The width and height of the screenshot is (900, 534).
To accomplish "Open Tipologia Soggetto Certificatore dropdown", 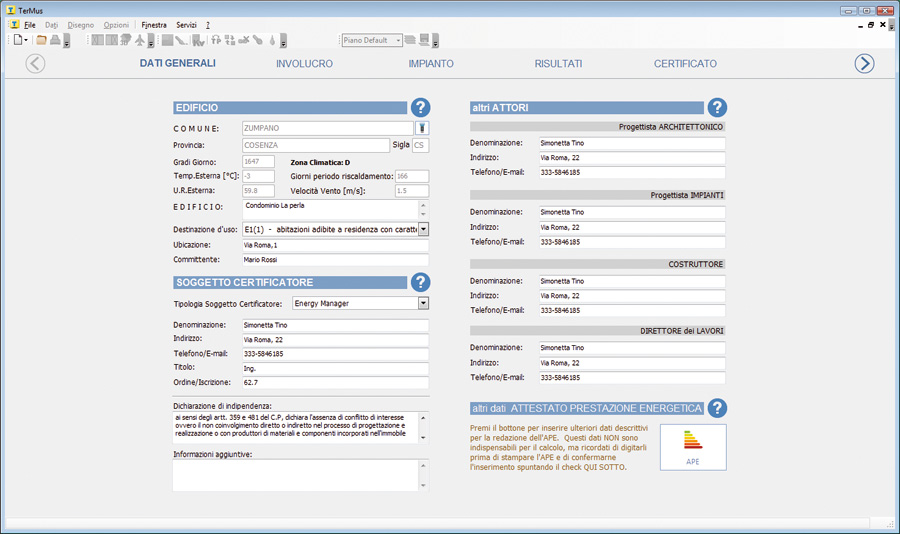I will [x=423, y=303].
